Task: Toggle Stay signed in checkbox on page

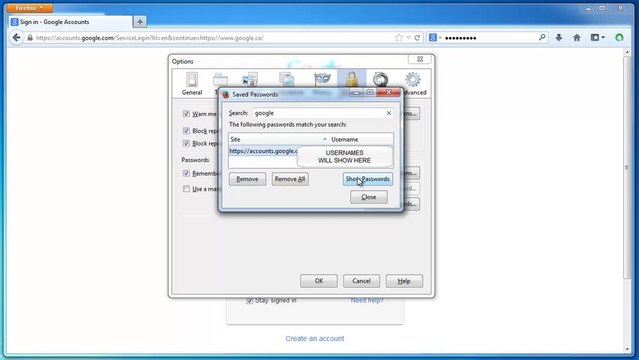Action: [x=249, y=301]
